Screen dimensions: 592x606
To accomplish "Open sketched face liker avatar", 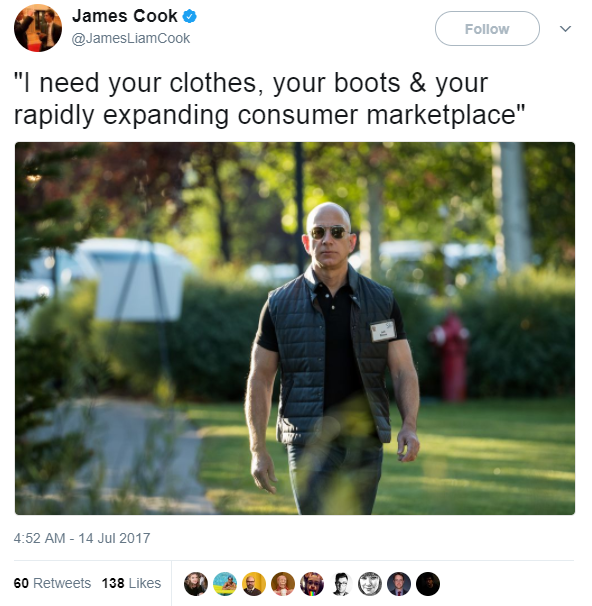I will (x=370, y=584).
